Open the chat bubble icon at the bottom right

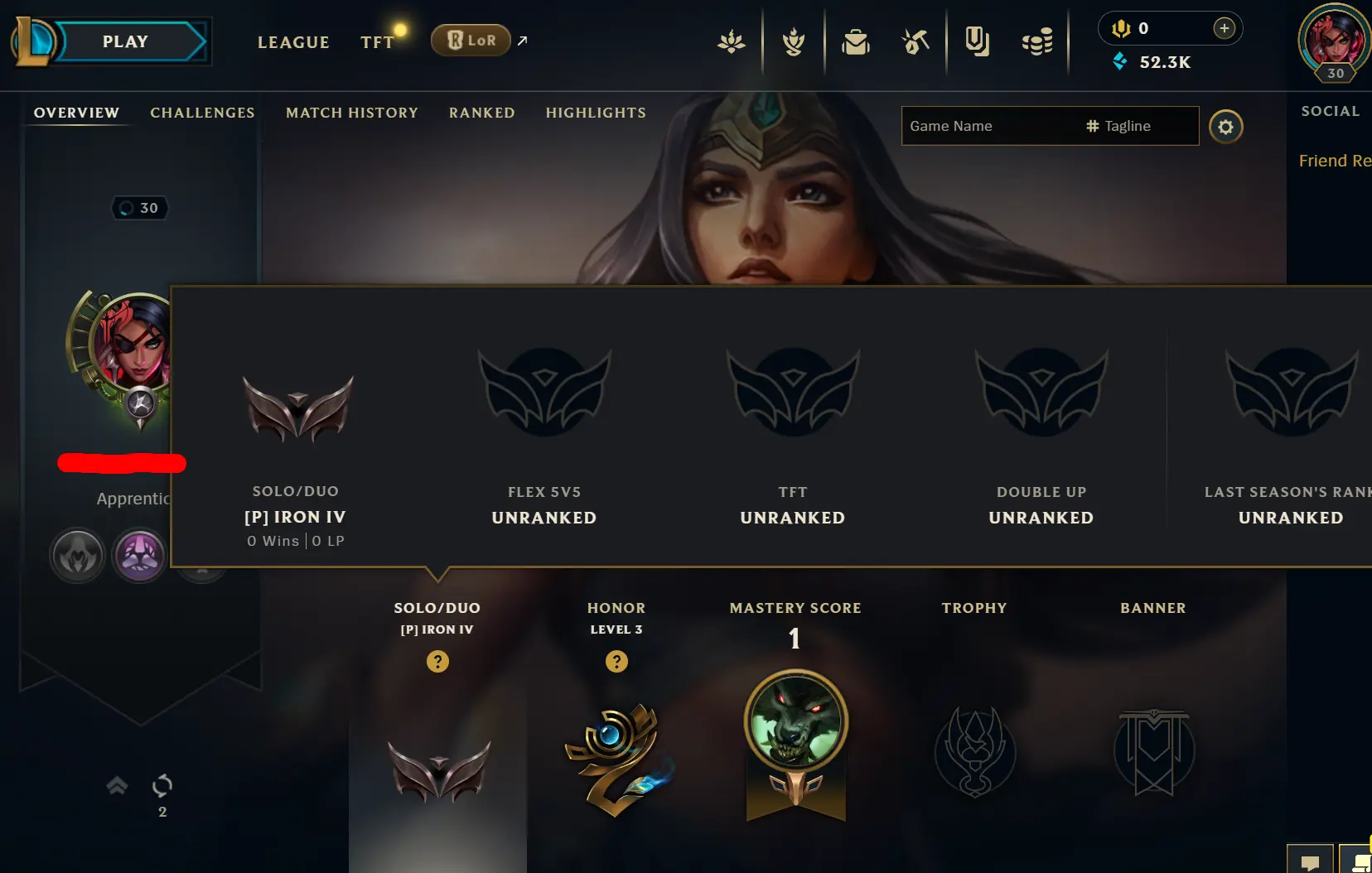point(1310,861)
